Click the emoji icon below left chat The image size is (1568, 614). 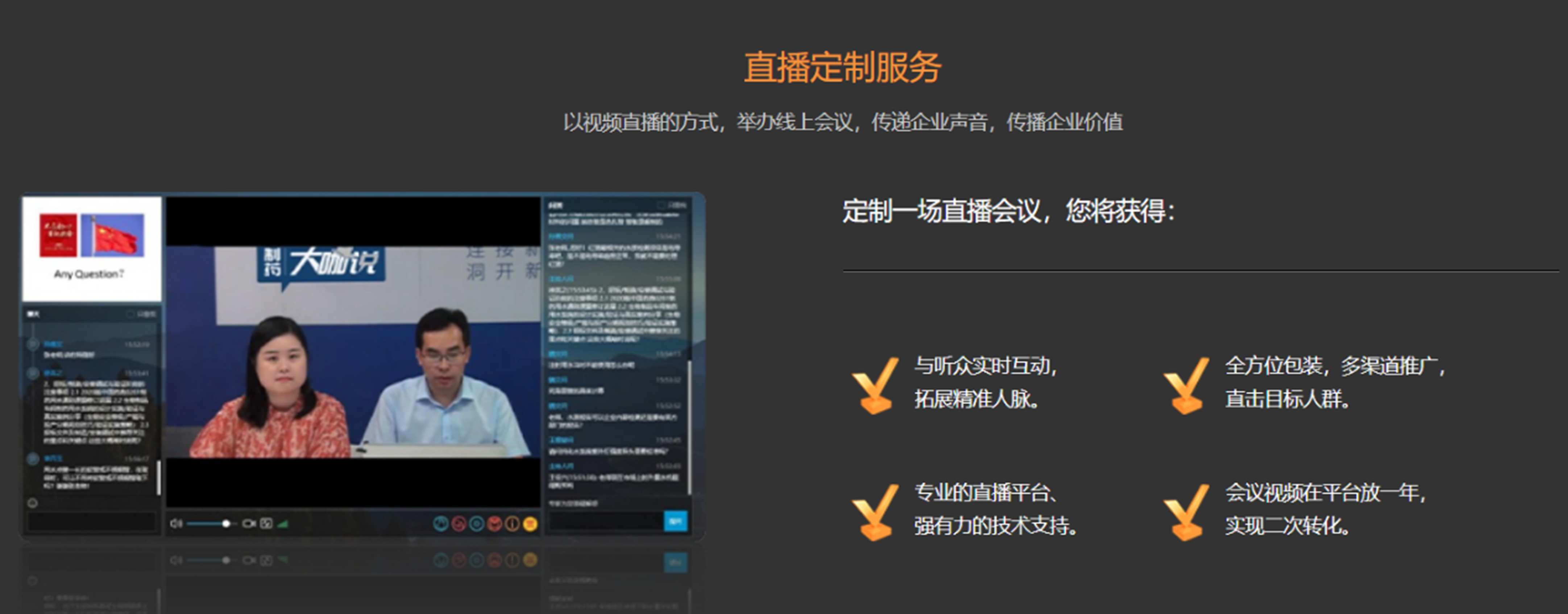(x=33, y=503)
